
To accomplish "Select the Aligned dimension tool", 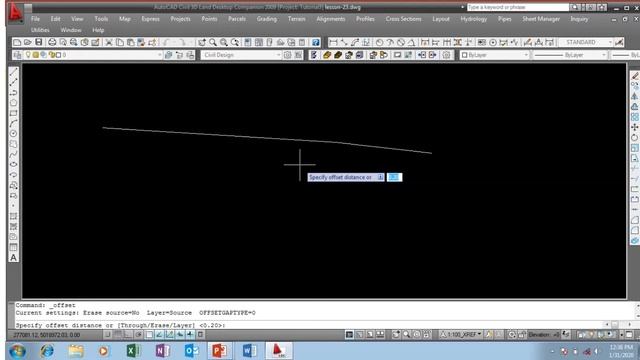I will pyautogui.click(x=344, y=42).
